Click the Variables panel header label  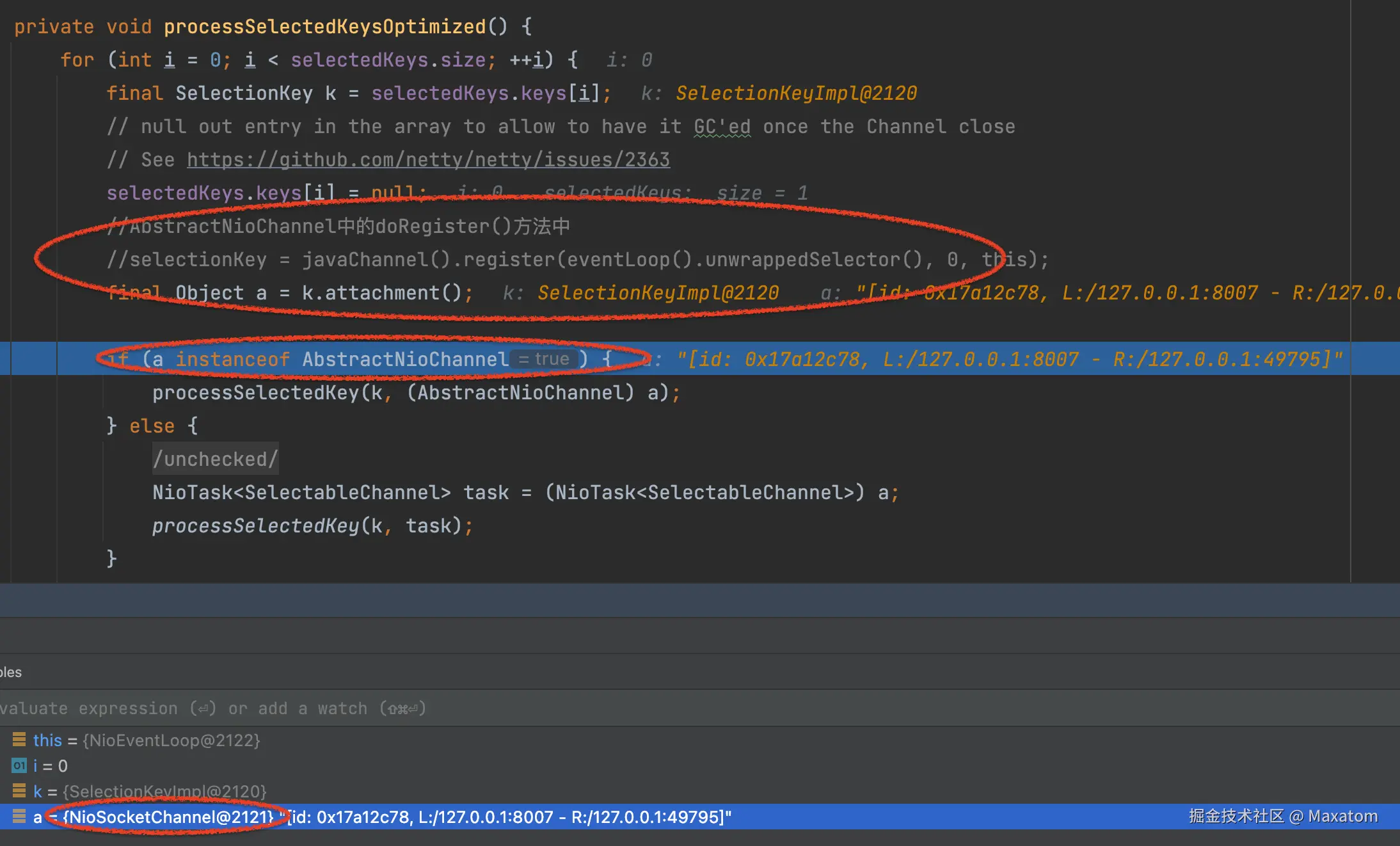point(10,672)
